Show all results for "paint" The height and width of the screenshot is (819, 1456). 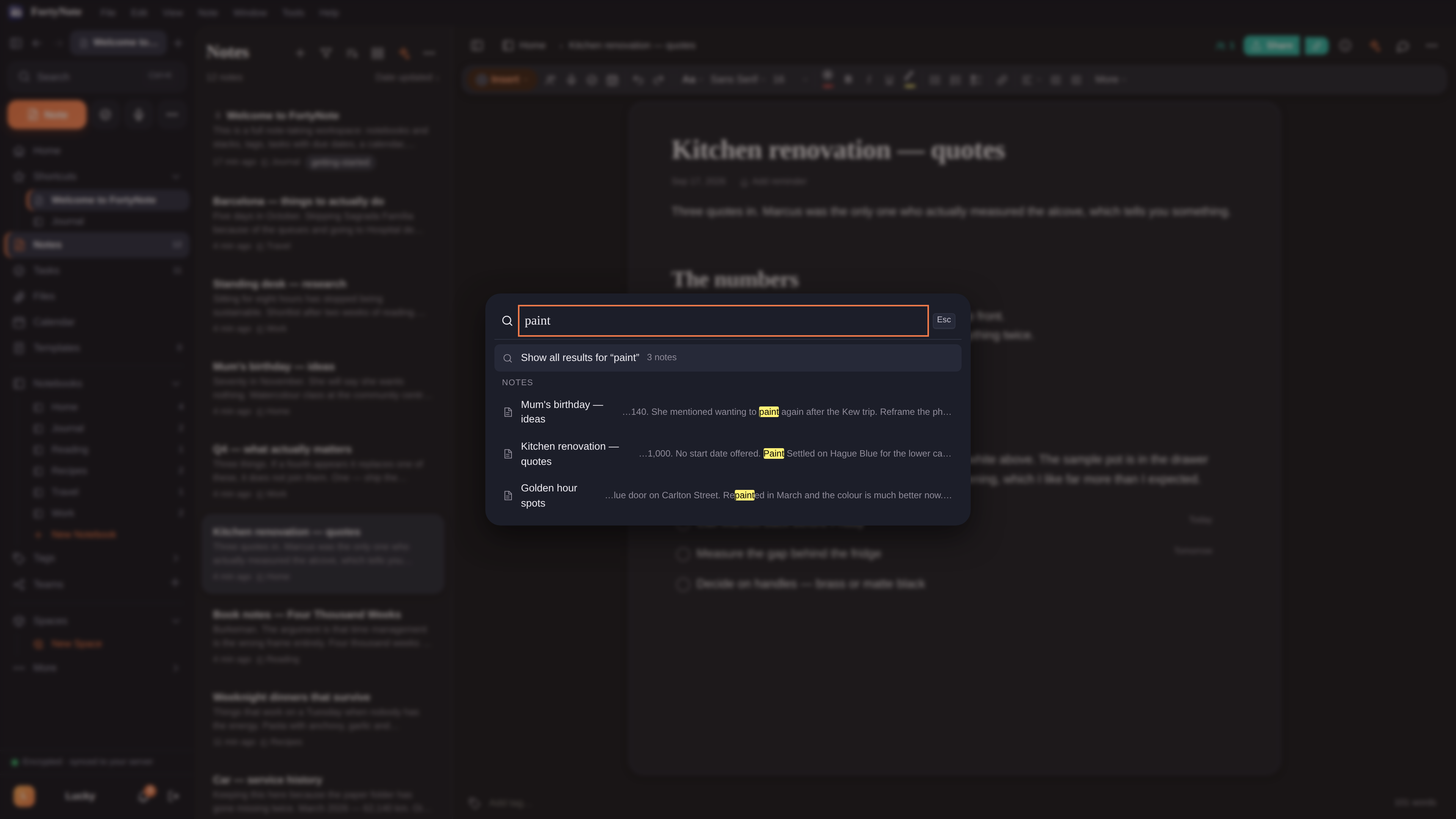(728, 358)
